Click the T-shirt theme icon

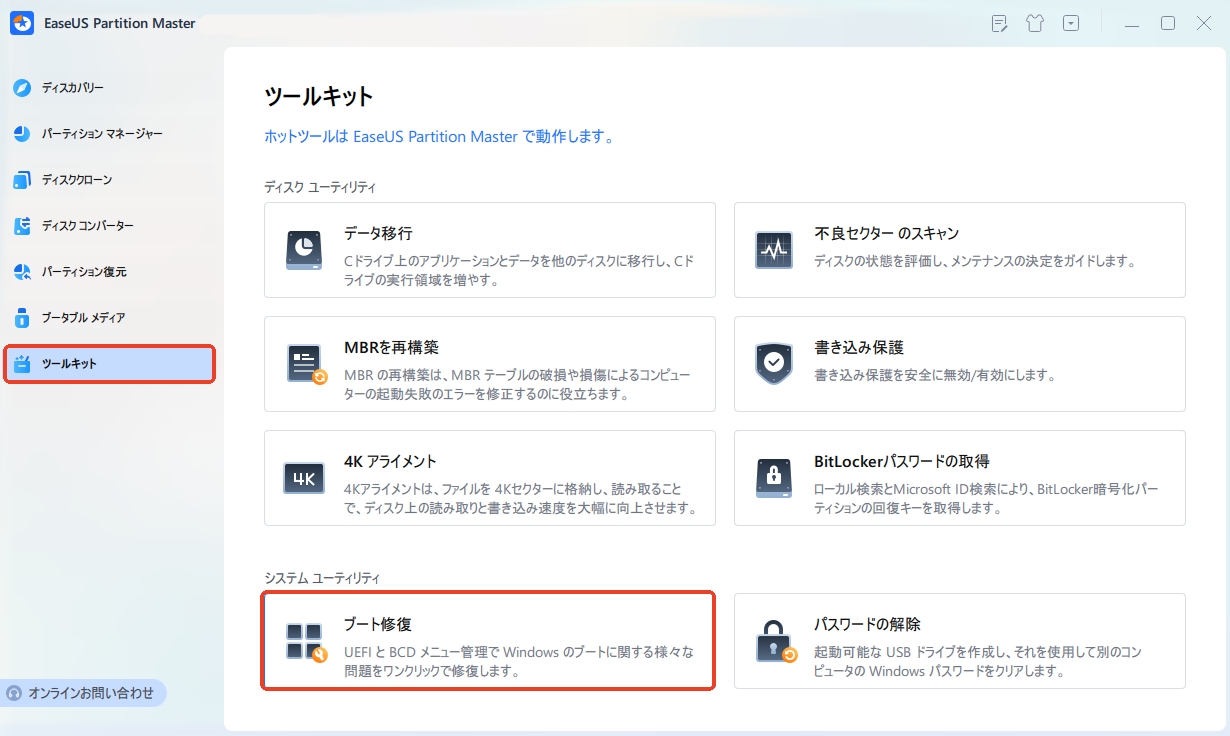pos(1035,22)
